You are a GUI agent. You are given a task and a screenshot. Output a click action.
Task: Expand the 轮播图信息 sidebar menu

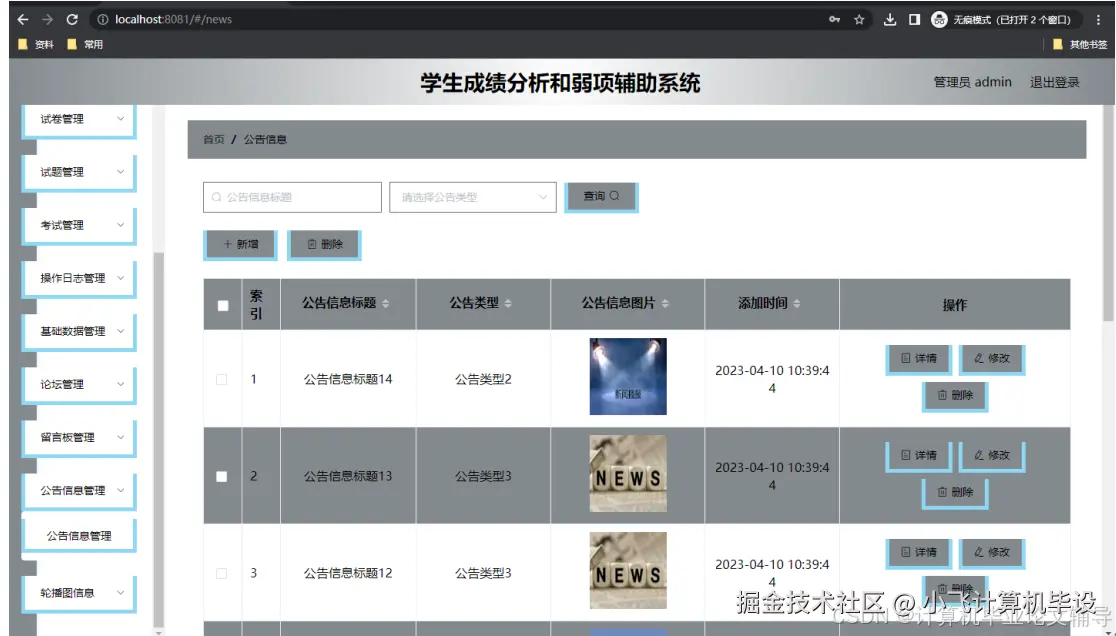point(79,593)
